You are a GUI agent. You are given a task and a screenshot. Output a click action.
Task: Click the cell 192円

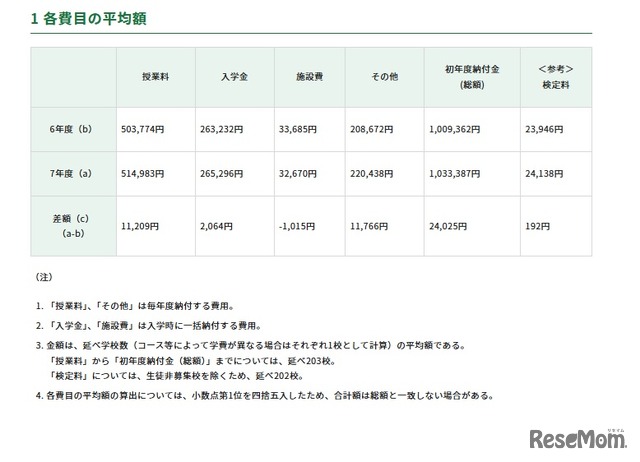pyautogui.click(x=556, y=226)
